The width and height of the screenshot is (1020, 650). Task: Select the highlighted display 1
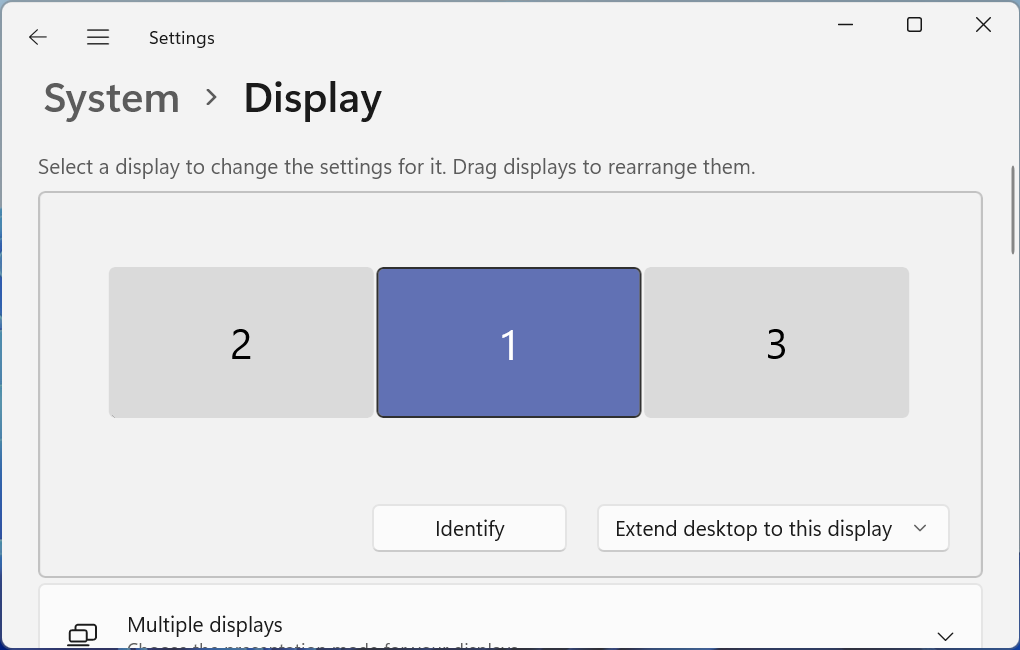509,342
